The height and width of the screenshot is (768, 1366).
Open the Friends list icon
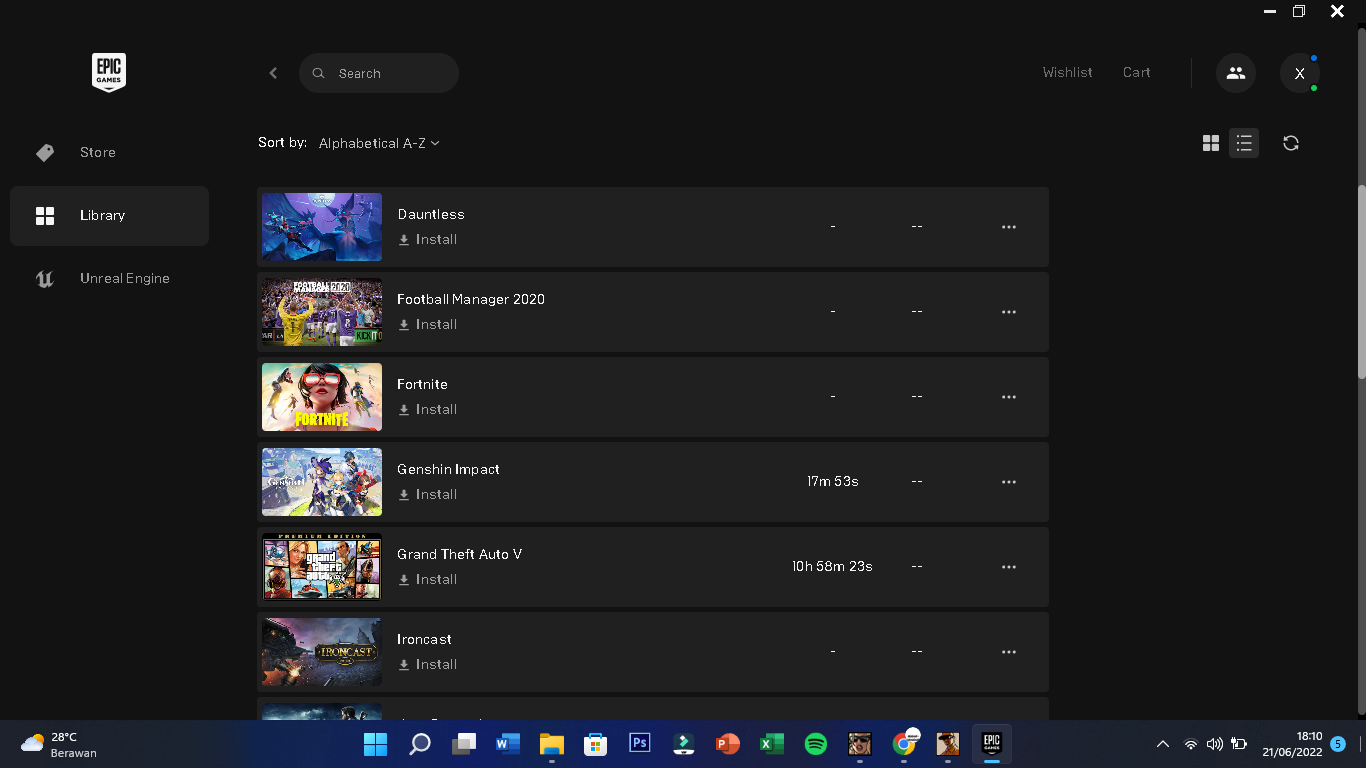click(1236, 73)
